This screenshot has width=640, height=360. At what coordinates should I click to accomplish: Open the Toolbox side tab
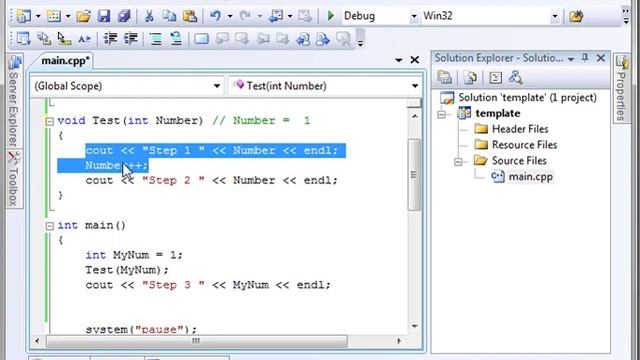point(15,180)
